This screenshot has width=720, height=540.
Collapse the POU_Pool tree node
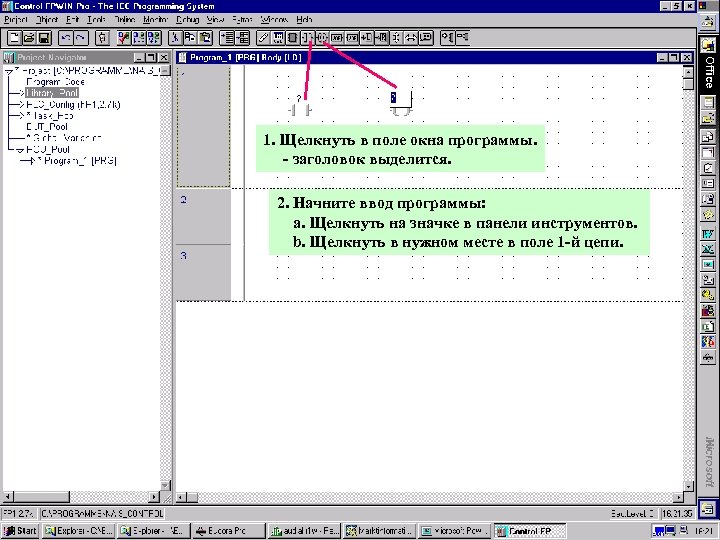(x=20, y=150)
